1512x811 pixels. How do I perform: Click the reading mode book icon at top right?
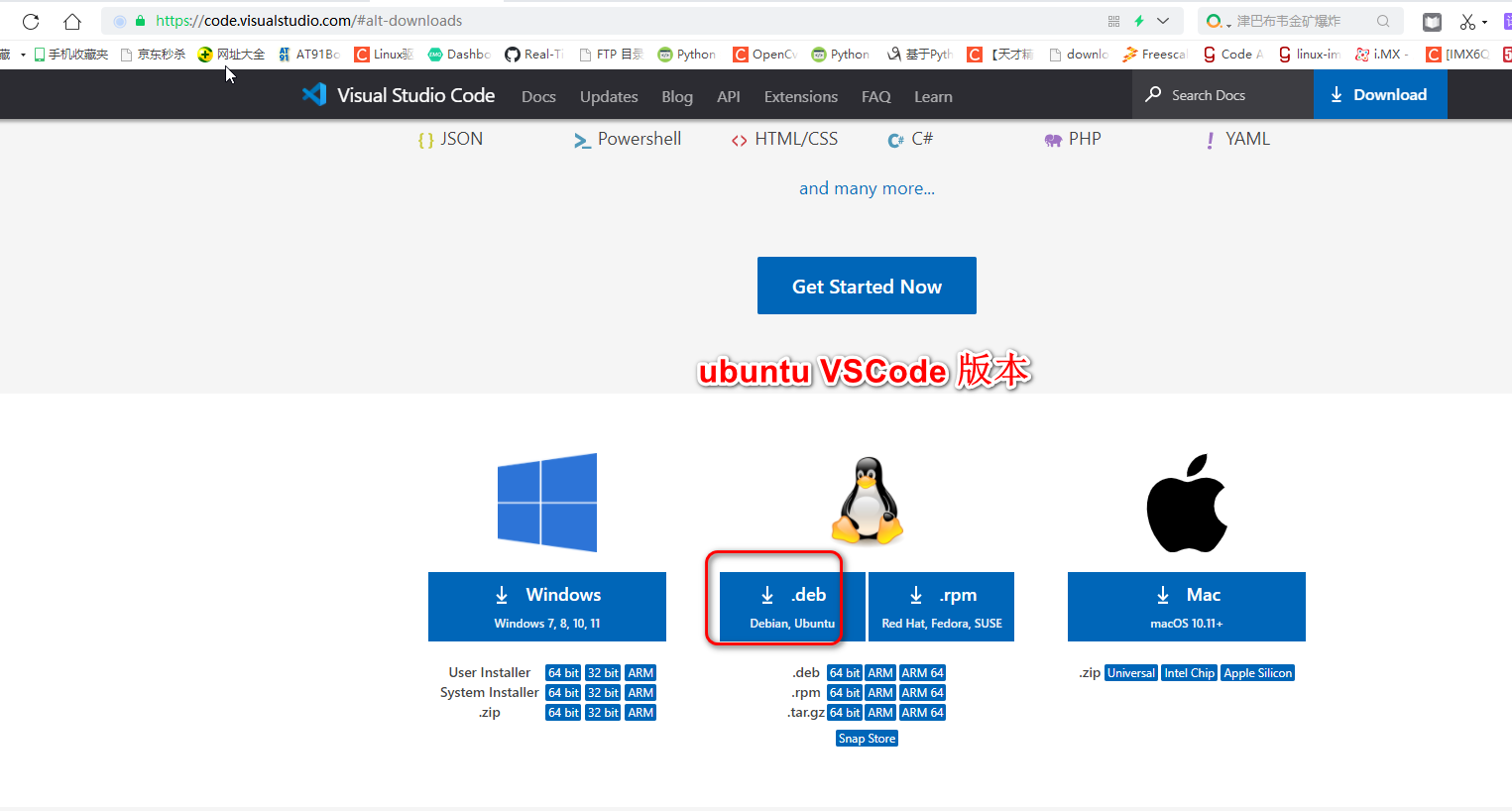point(1434,20)
